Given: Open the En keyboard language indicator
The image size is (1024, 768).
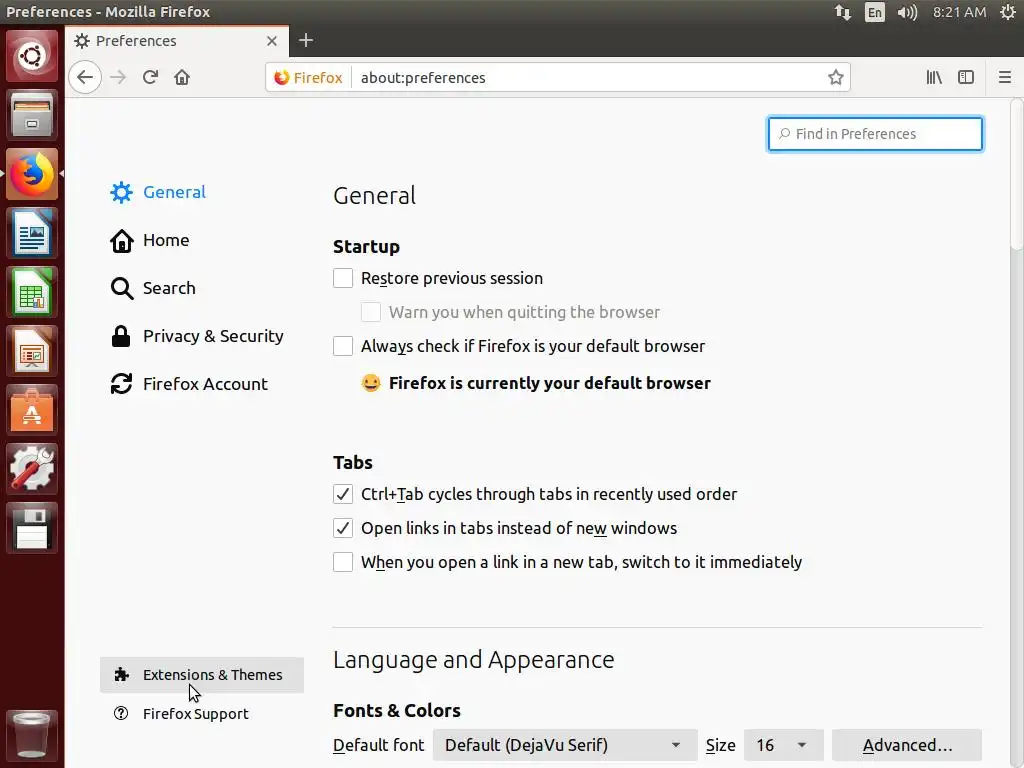Looking at the screenshot, I should pos(874,12).
